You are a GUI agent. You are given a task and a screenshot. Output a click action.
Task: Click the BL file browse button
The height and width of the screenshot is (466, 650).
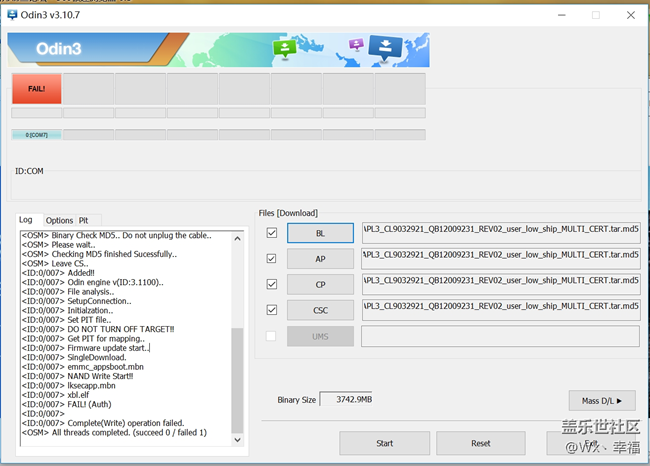click(x=320, y=233)
